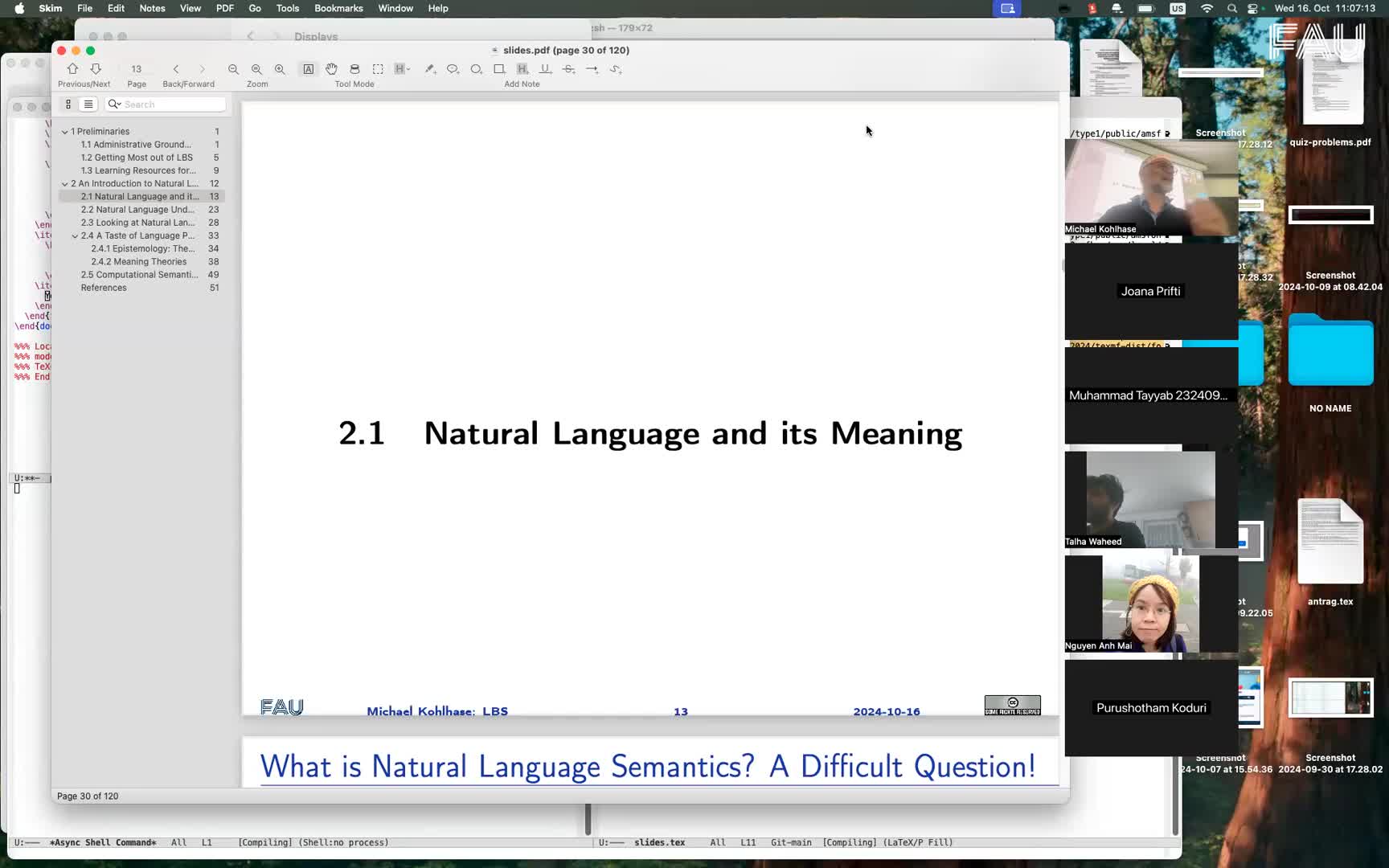1389x868 pixels.
Task: Collapse the 2.4 A Taste of Language outline node
Action: point(75,236)
